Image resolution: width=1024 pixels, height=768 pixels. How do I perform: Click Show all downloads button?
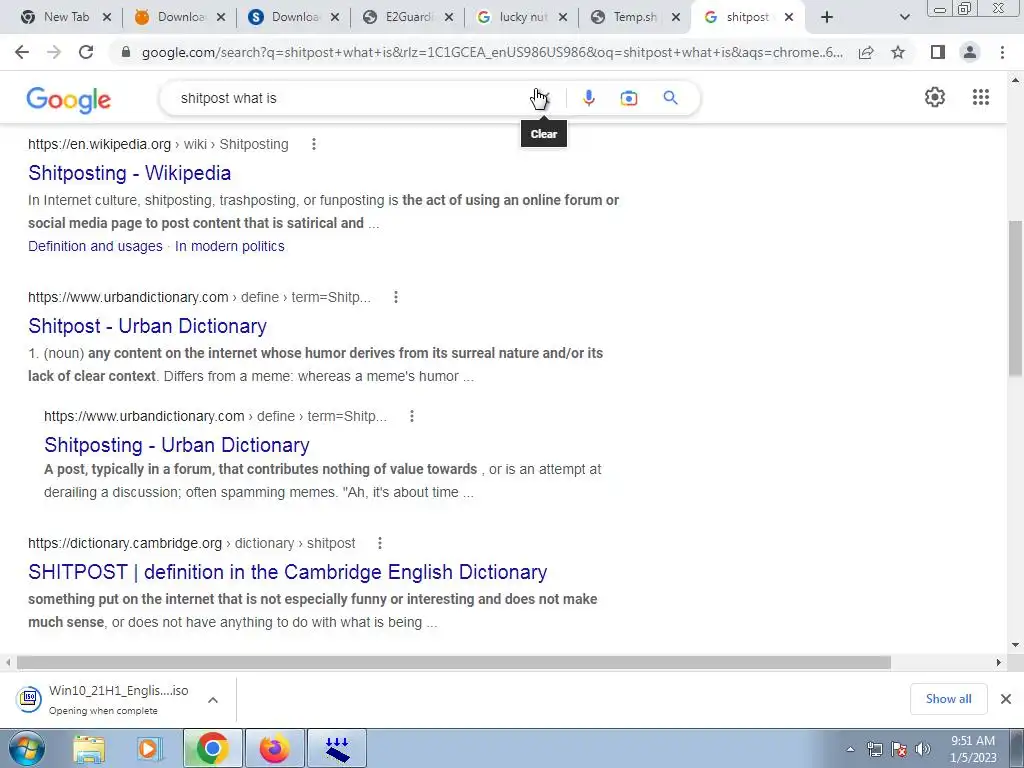948,699
